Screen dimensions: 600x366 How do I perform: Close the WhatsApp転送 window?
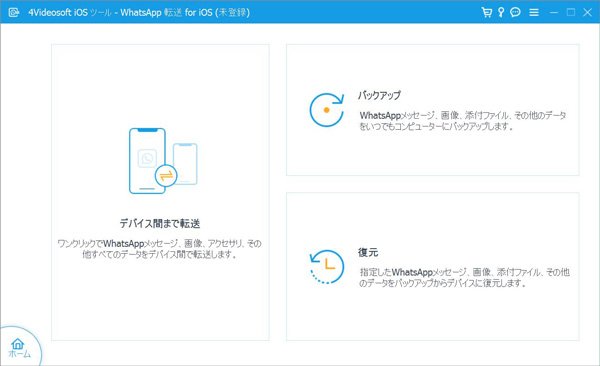click(587, 12)
